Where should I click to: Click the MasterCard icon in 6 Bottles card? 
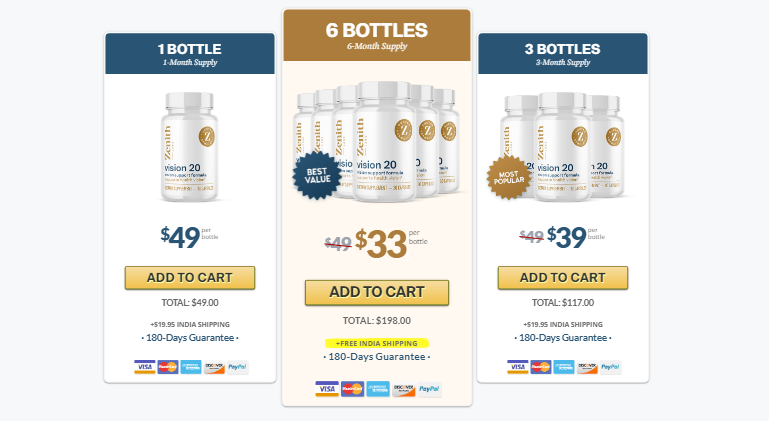pos(352,388)
